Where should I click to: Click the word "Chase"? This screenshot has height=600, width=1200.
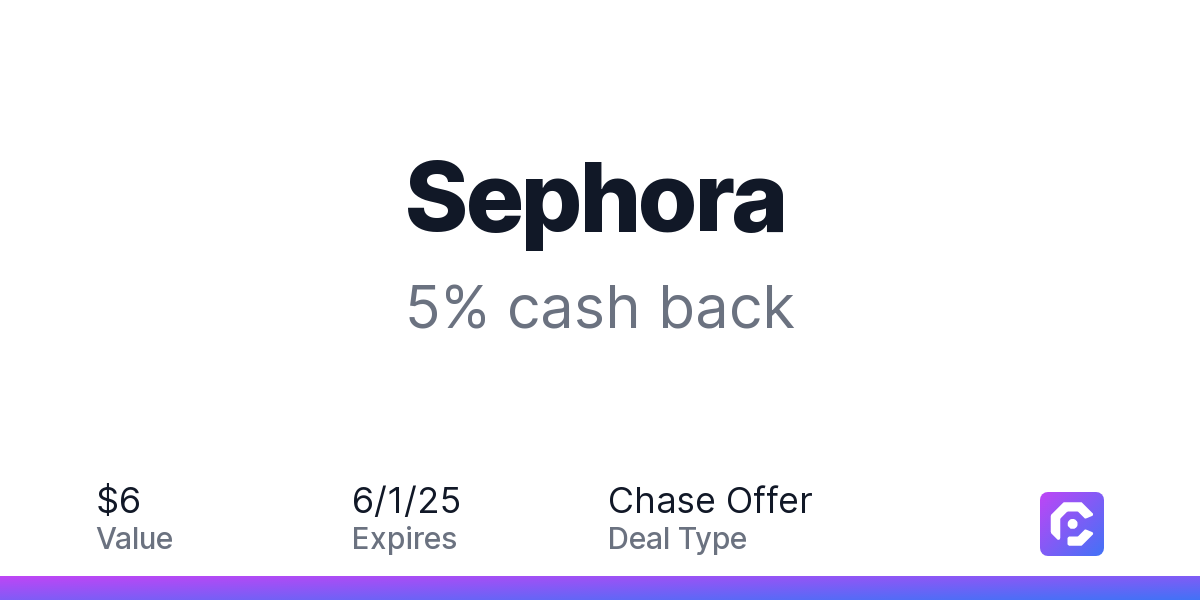[x=662, y=500]
